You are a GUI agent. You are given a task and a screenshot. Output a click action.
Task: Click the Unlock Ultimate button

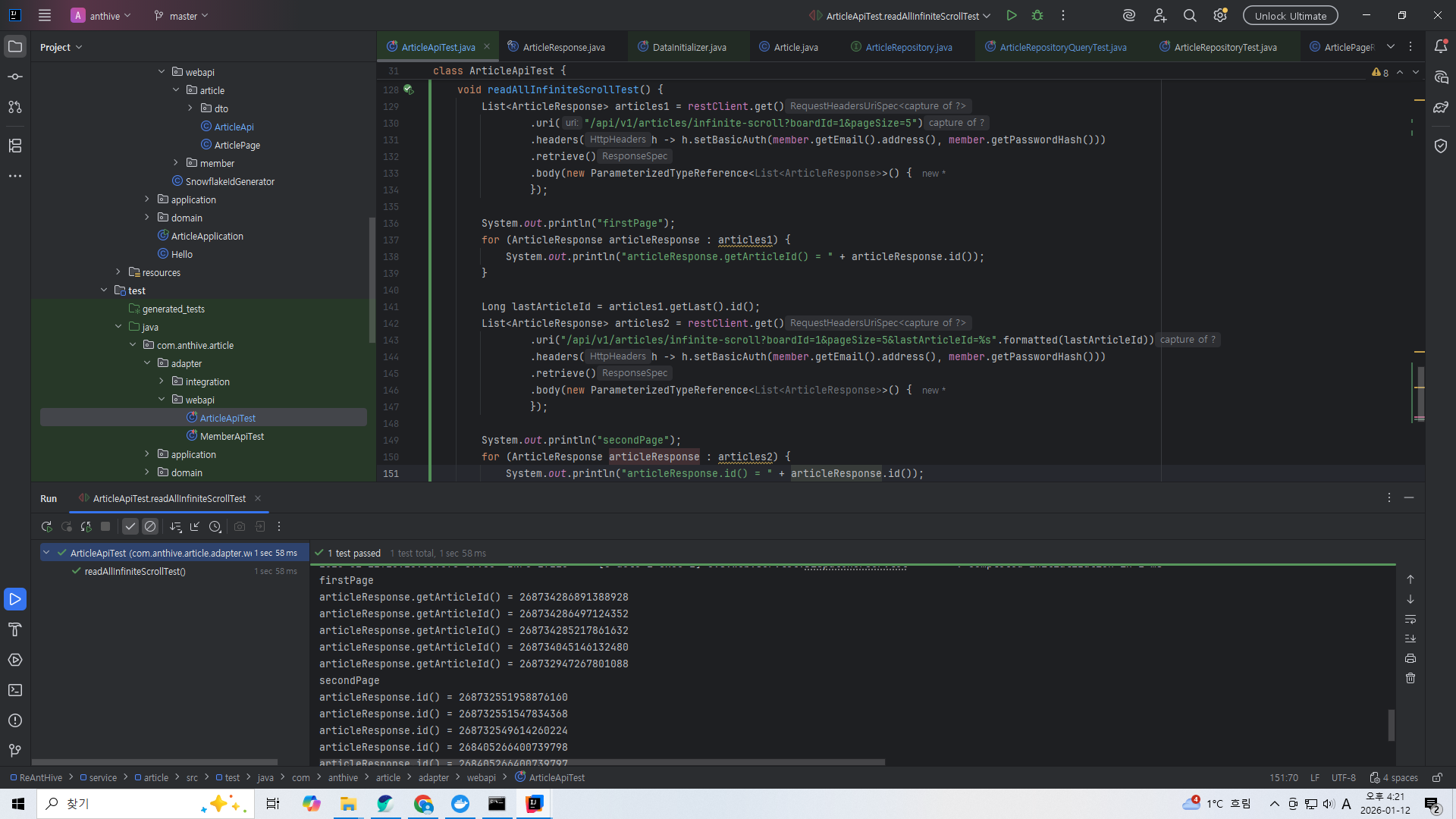pyautogui.click(x=1290, y=15)
